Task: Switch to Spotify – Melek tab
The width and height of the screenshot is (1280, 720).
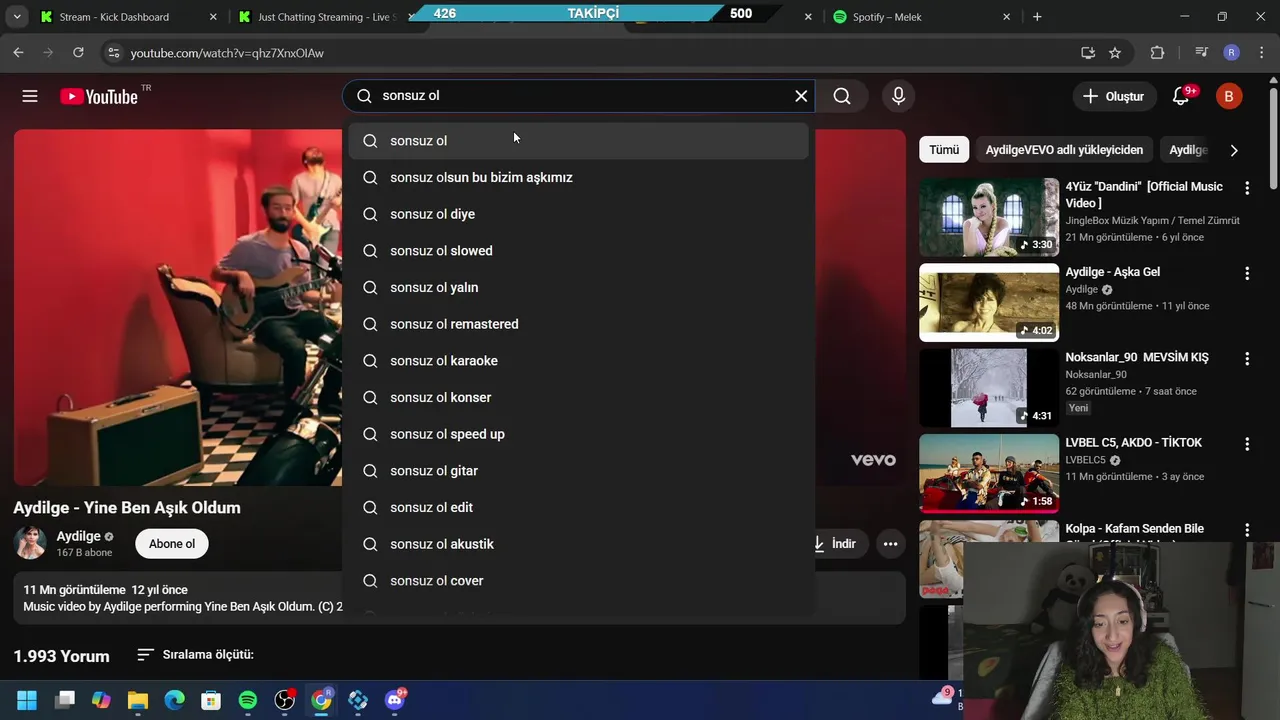Action: [922, 17]
